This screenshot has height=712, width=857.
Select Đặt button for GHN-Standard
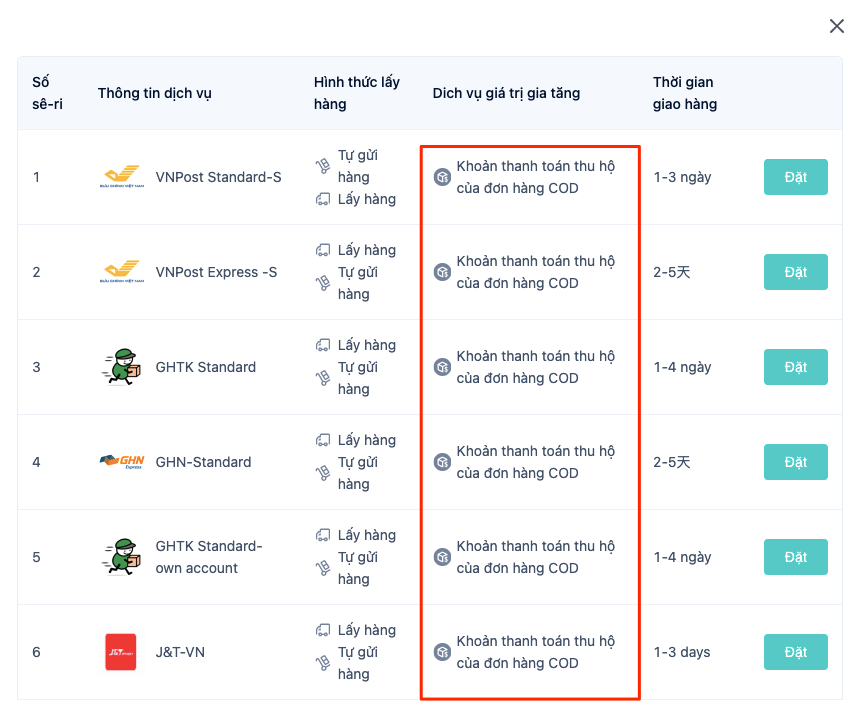point(796,462)
